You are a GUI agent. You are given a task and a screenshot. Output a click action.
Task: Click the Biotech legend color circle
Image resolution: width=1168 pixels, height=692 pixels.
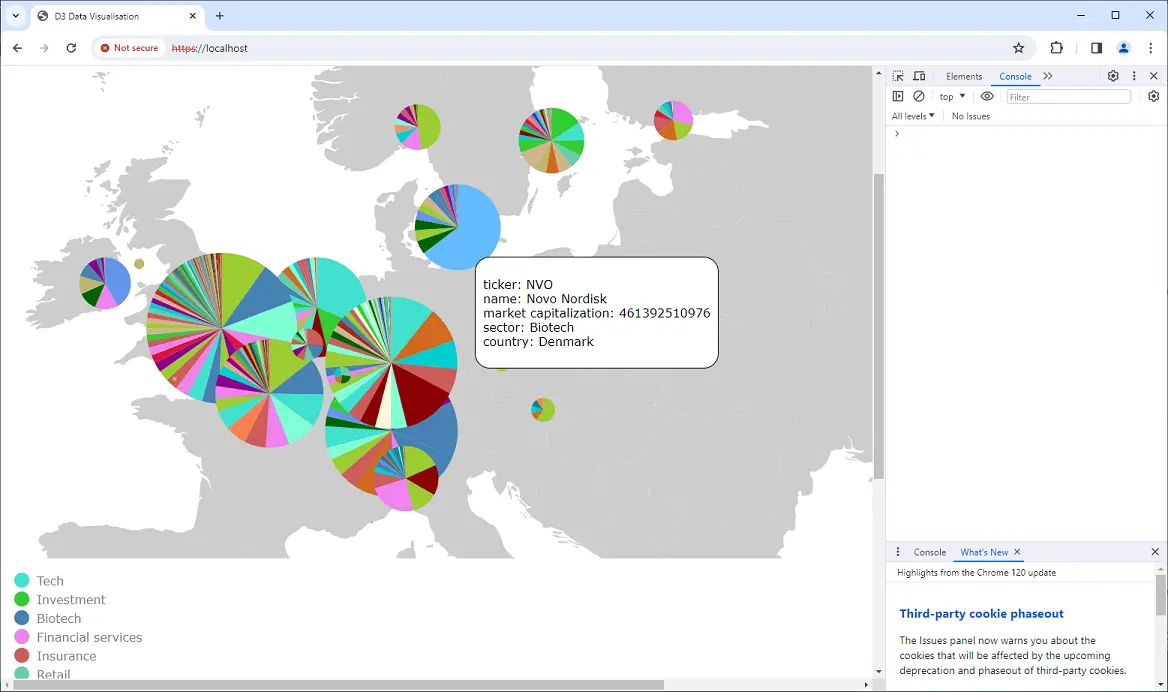click(22, 618)
